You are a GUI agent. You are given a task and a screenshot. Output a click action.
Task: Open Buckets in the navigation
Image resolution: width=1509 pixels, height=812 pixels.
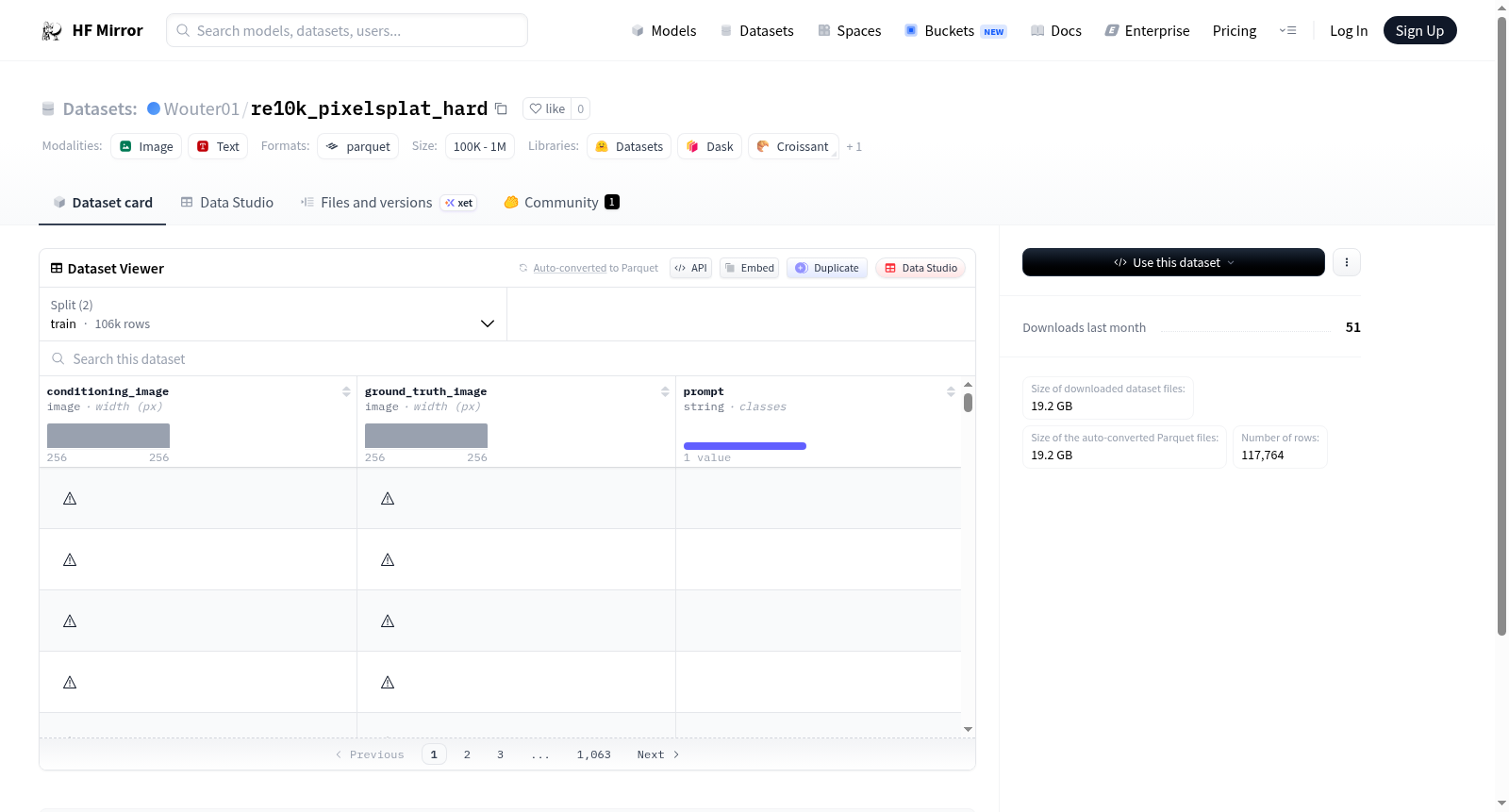[x=955, y=30]
